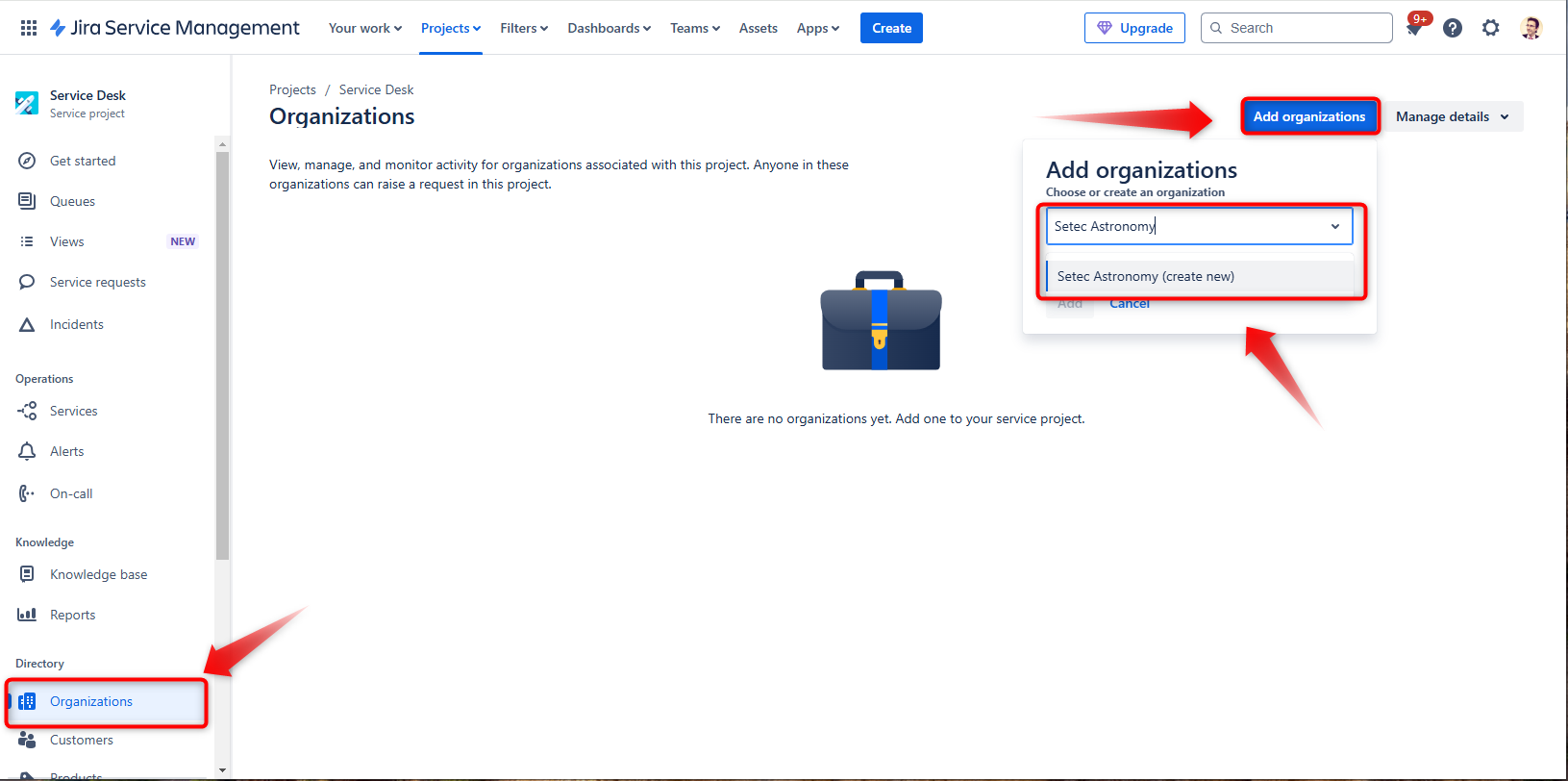The height and width of the screenshot is (781, 1568).
Task: Click the Projects breadcrumb link
Action: click(292, 89)
